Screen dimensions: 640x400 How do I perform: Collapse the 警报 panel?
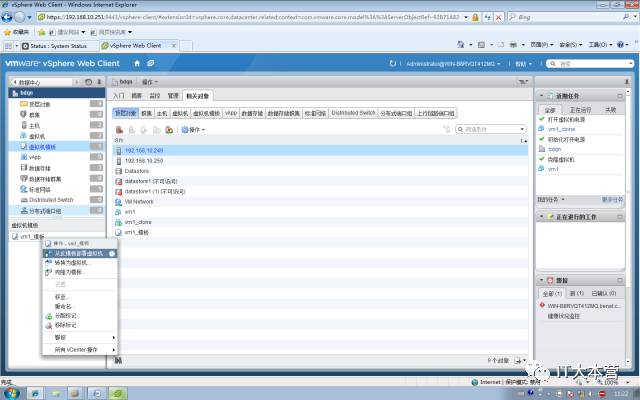click(542, 280)
